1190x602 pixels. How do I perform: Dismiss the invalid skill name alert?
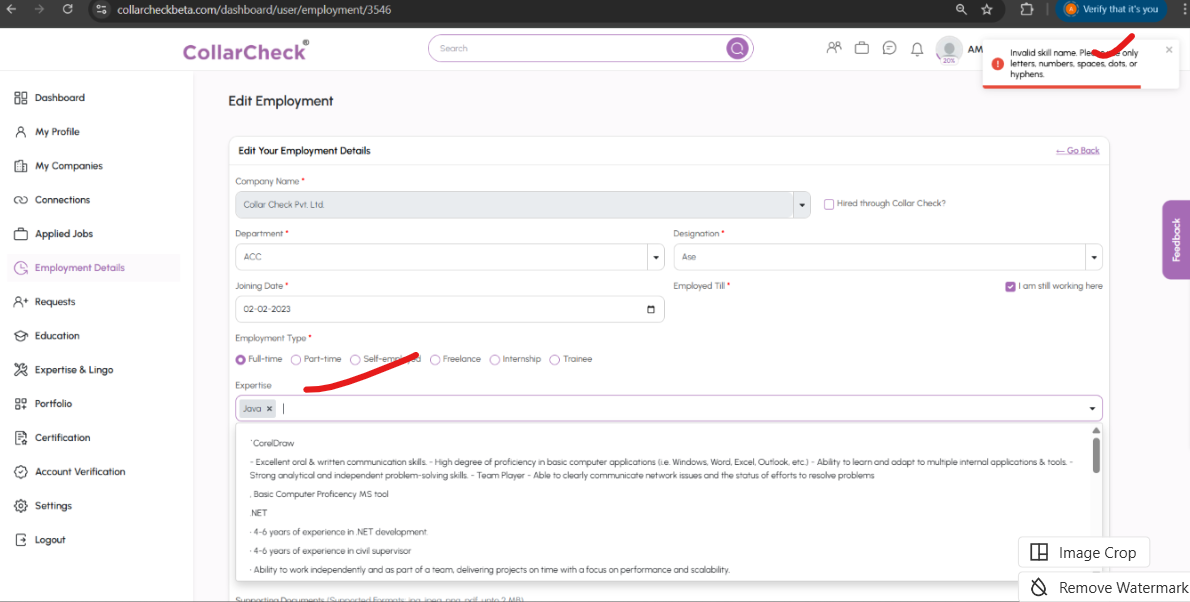tap(1169, 50)
